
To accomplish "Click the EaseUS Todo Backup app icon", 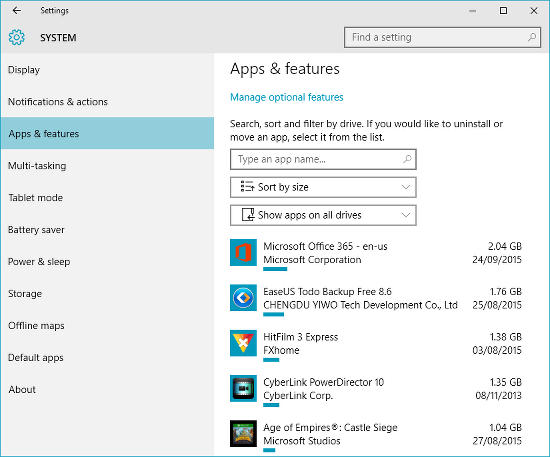I will click(243, 298).
